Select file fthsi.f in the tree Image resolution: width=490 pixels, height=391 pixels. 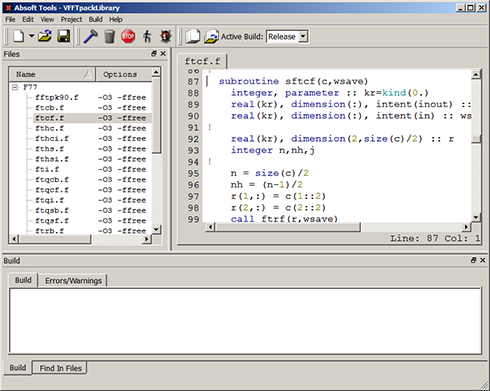click(52, 159)
